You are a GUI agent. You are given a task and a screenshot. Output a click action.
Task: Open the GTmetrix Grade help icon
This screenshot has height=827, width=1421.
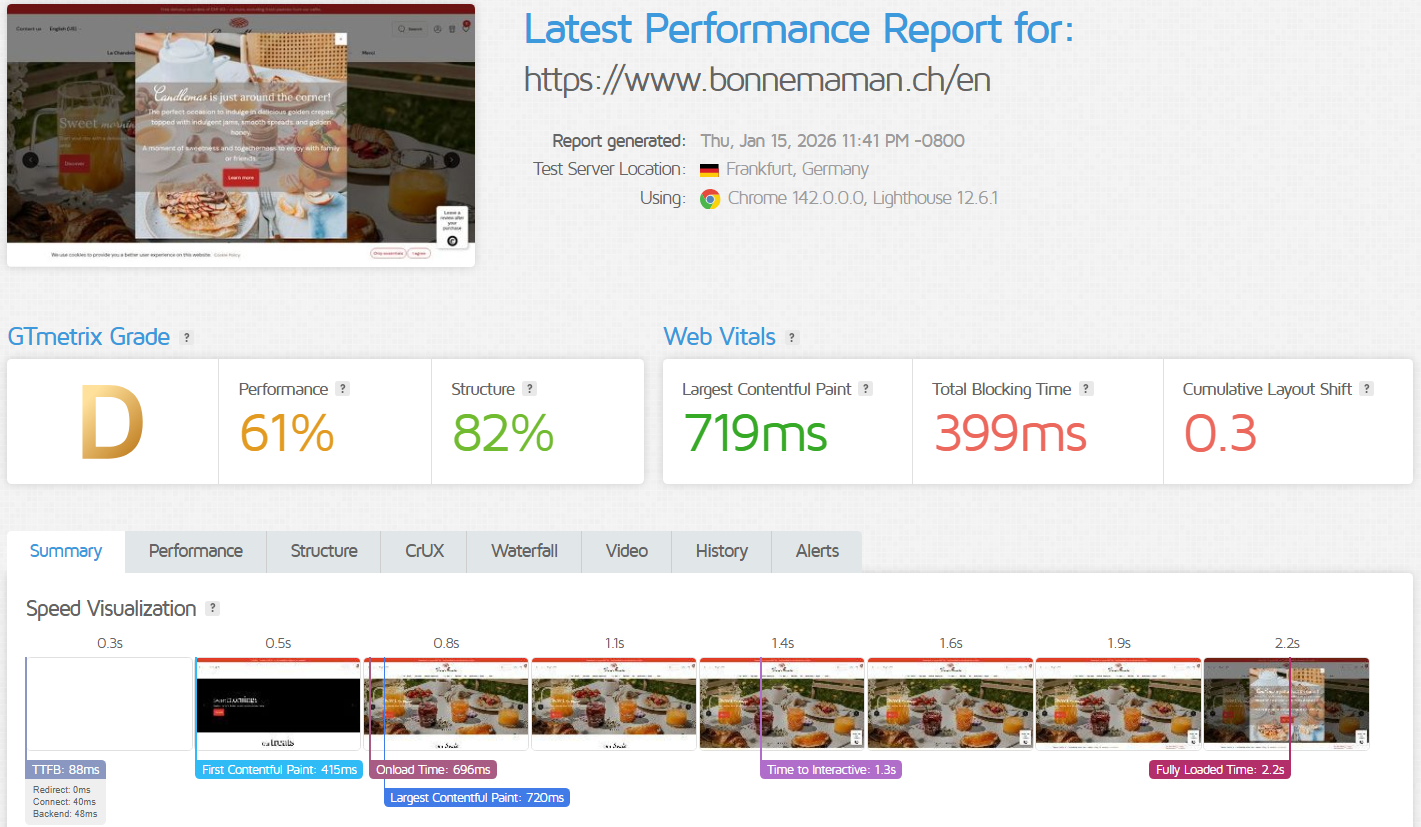click(186, 338)
